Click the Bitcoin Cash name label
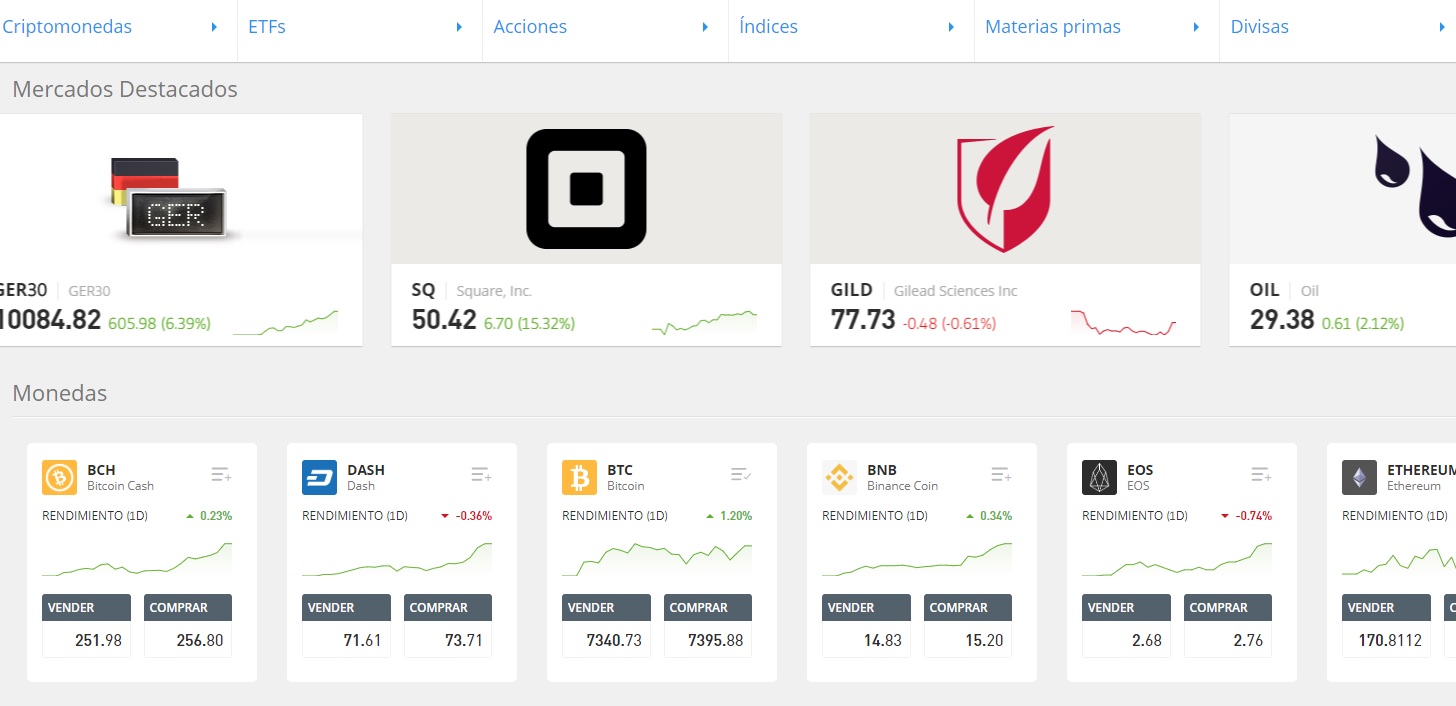This screenshot has height=706, width=1456. coord(120,486)
